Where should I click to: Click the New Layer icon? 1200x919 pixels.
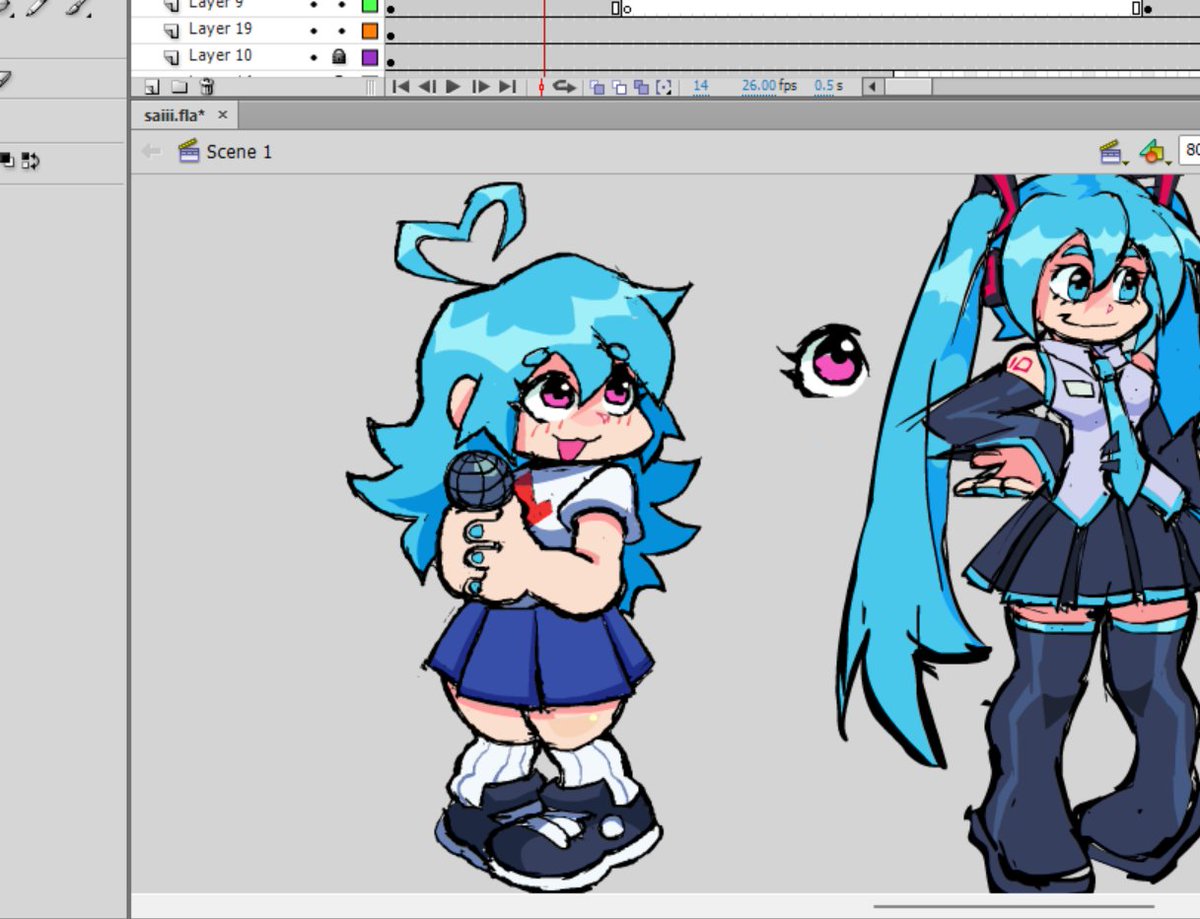152,87
